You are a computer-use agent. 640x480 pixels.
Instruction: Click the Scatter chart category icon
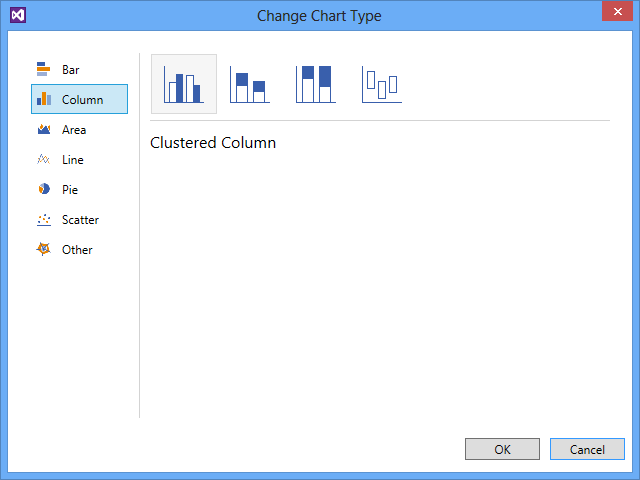coord(43,219)
